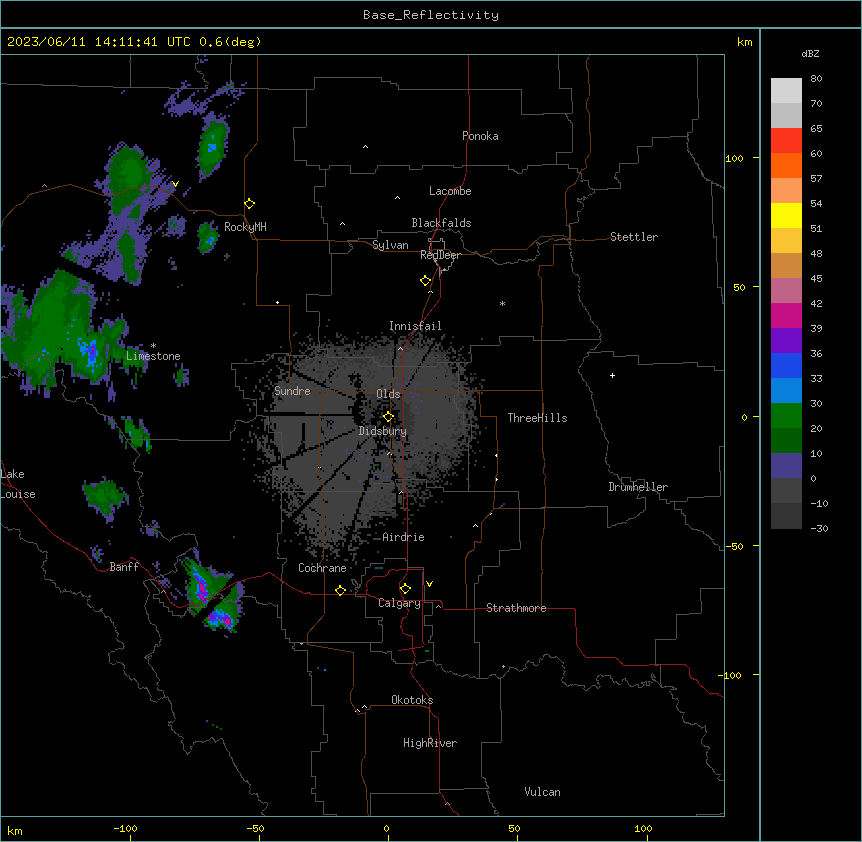Click the Strathmore label
862x842 pixels.
516,608
